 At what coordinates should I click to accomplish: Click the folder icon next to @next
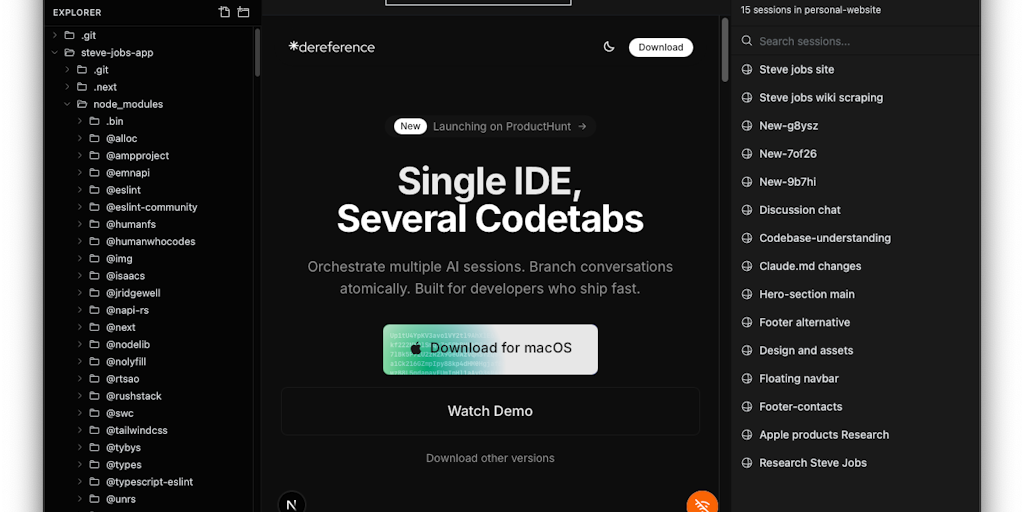point(94,327)
